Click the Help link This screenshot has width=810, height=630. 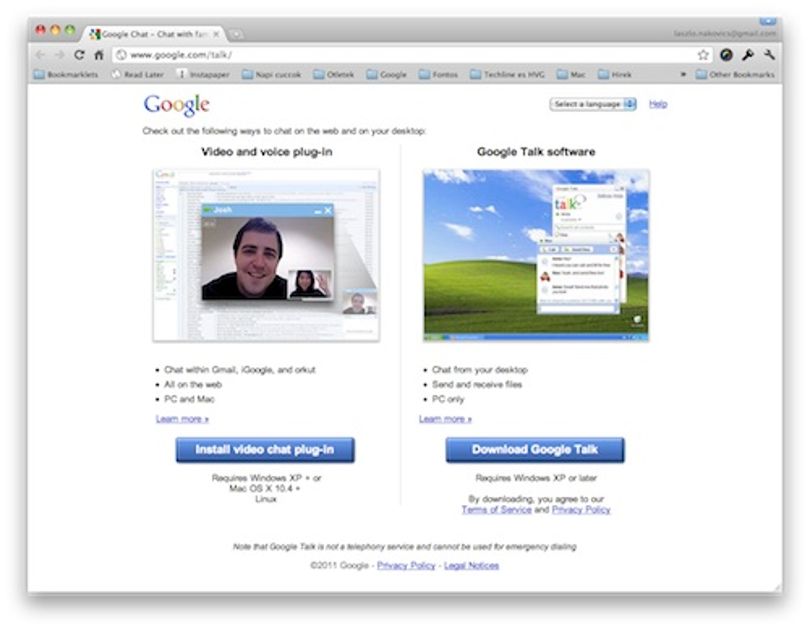(658, 104)
